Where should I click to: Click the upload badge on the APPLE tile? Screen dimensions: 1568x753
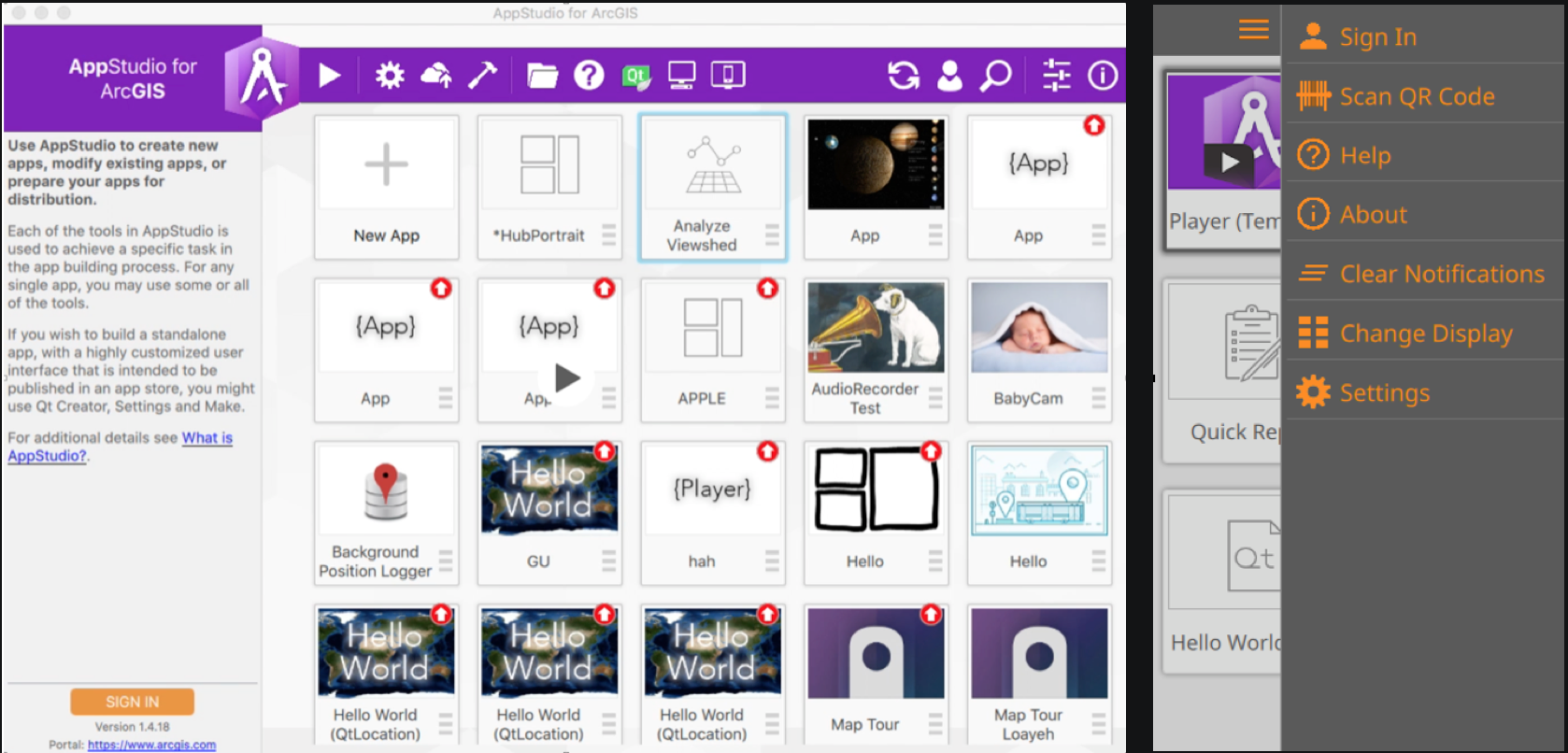(x=767, y=289)
